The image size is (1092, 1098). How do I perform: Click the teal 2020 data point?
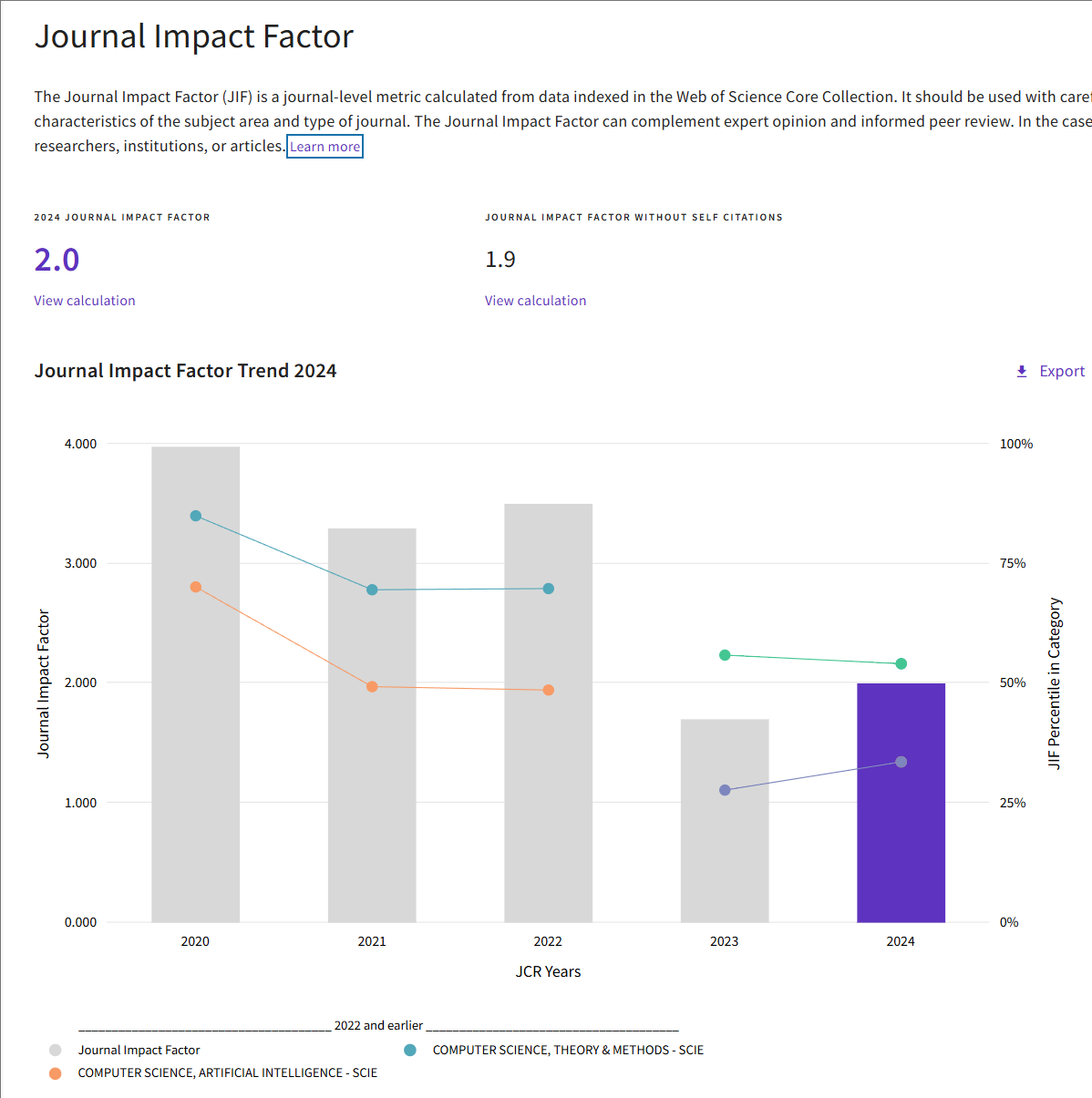(x=195, y=516)
